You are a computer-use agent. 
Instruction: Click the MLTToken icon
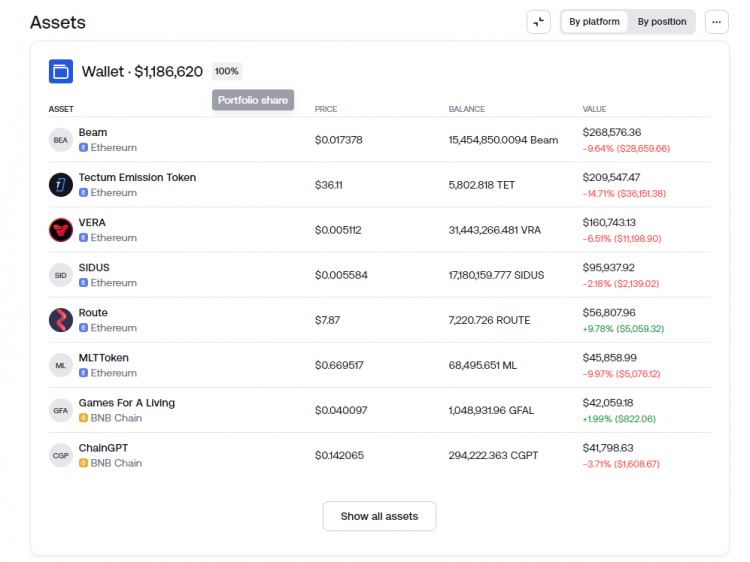[61, 365]
